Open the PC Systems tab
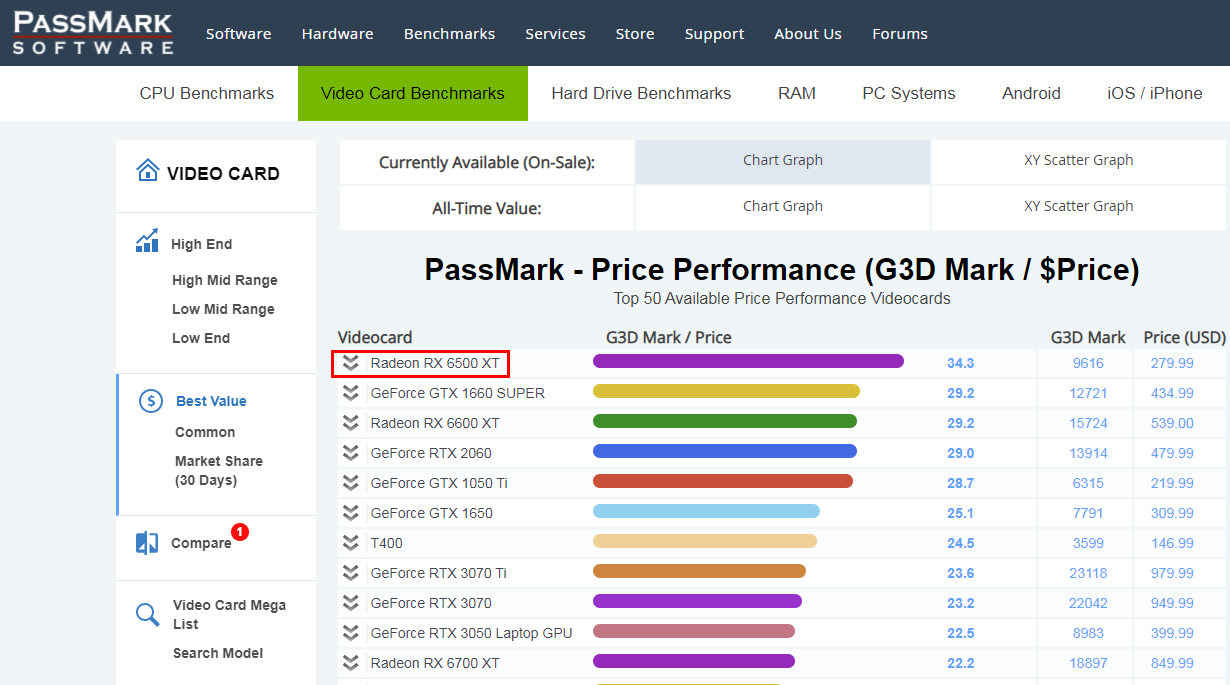 [909, 93]
